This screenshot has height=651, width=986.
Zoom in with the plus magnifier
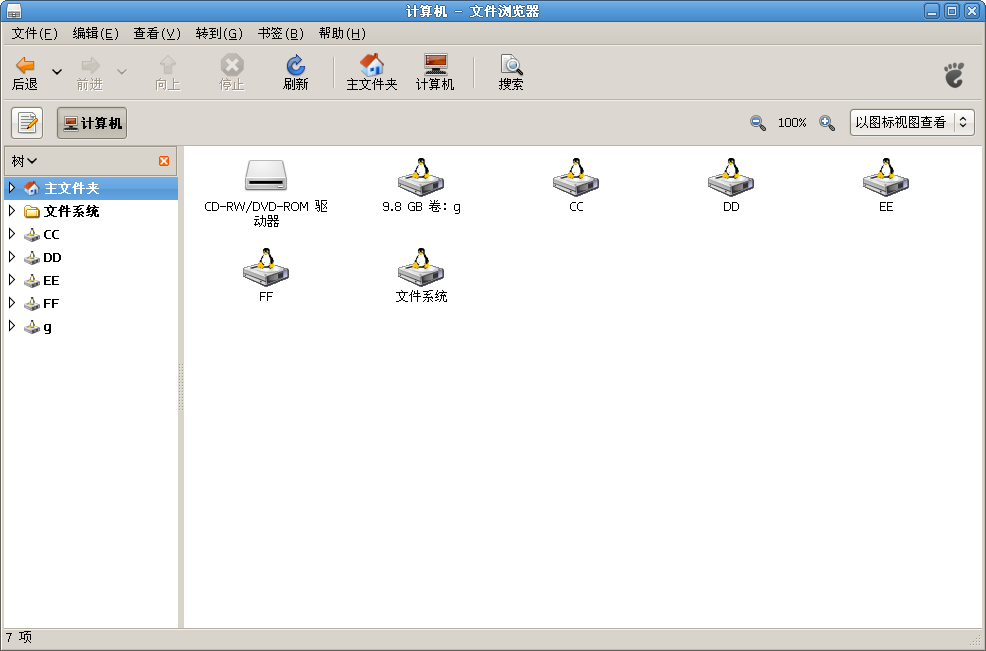tap(827, 123)
